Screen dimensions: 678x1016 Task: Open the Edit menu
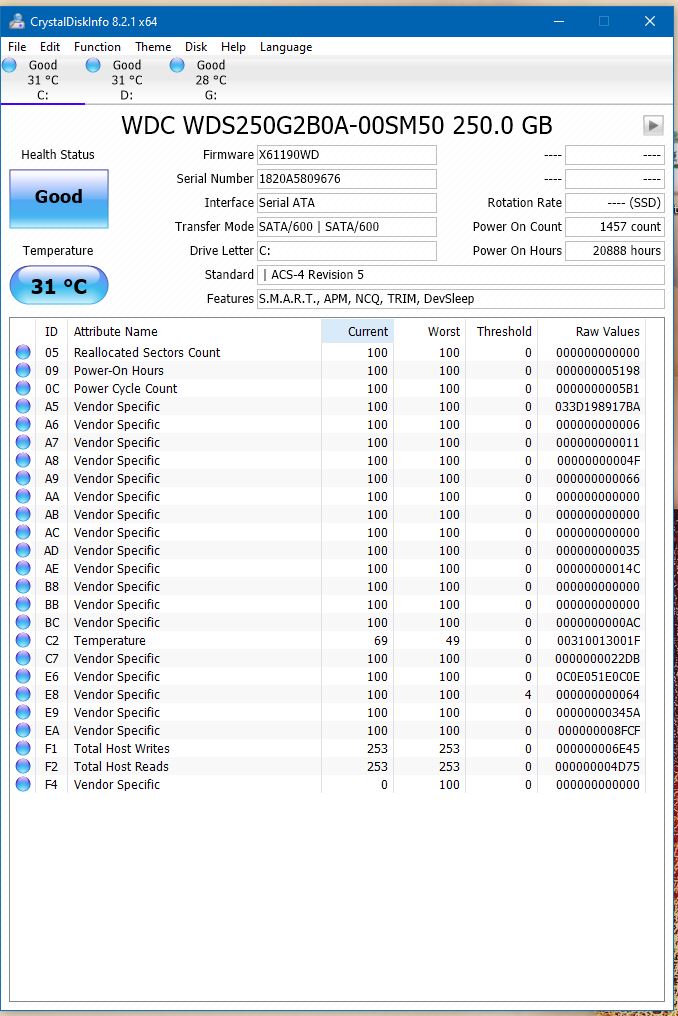point(49,47)
